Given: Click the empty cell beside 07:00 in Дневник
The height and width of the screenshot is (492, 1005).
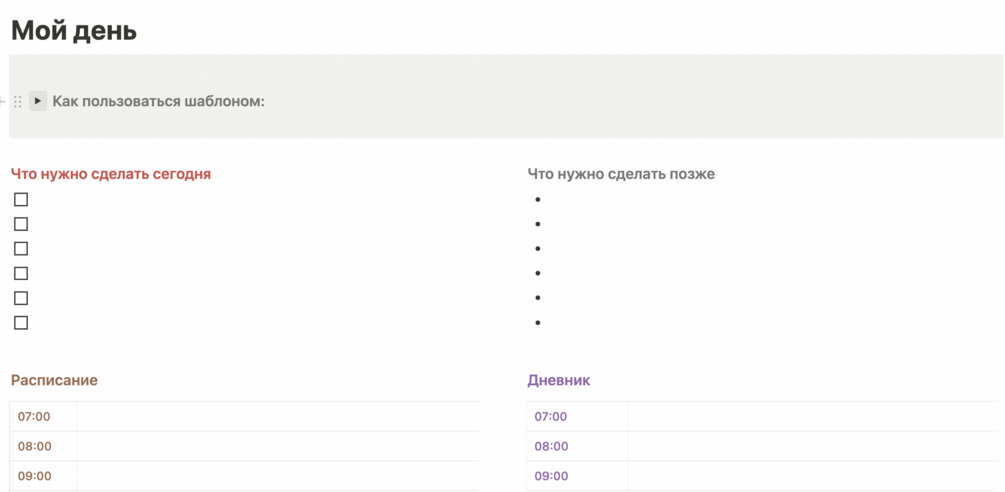Looking at the screenshot, I should point(810,417).
